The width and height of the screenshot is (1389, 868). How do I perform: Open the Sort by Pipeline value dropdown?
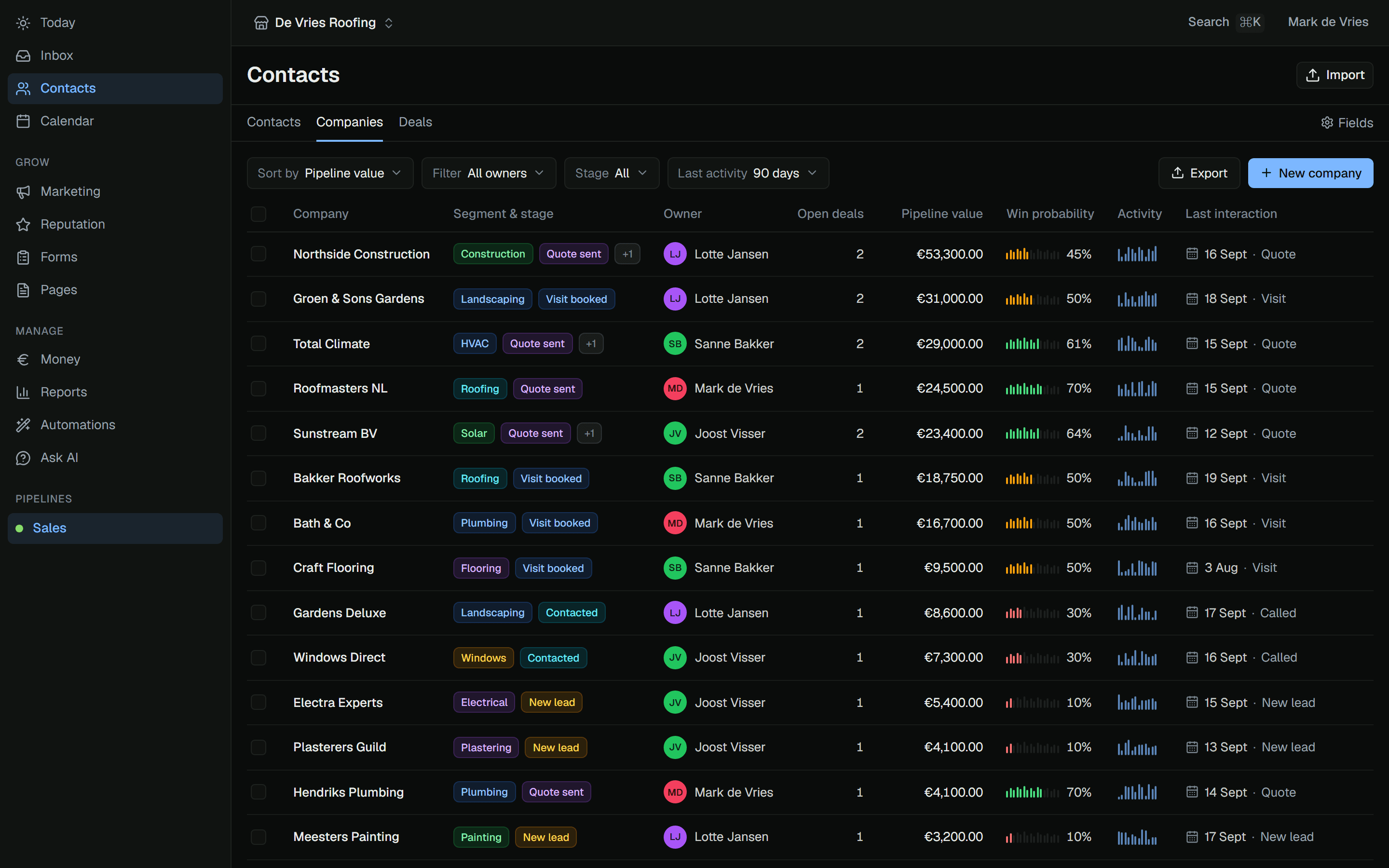pyautogui.click(x=330, y=174)
